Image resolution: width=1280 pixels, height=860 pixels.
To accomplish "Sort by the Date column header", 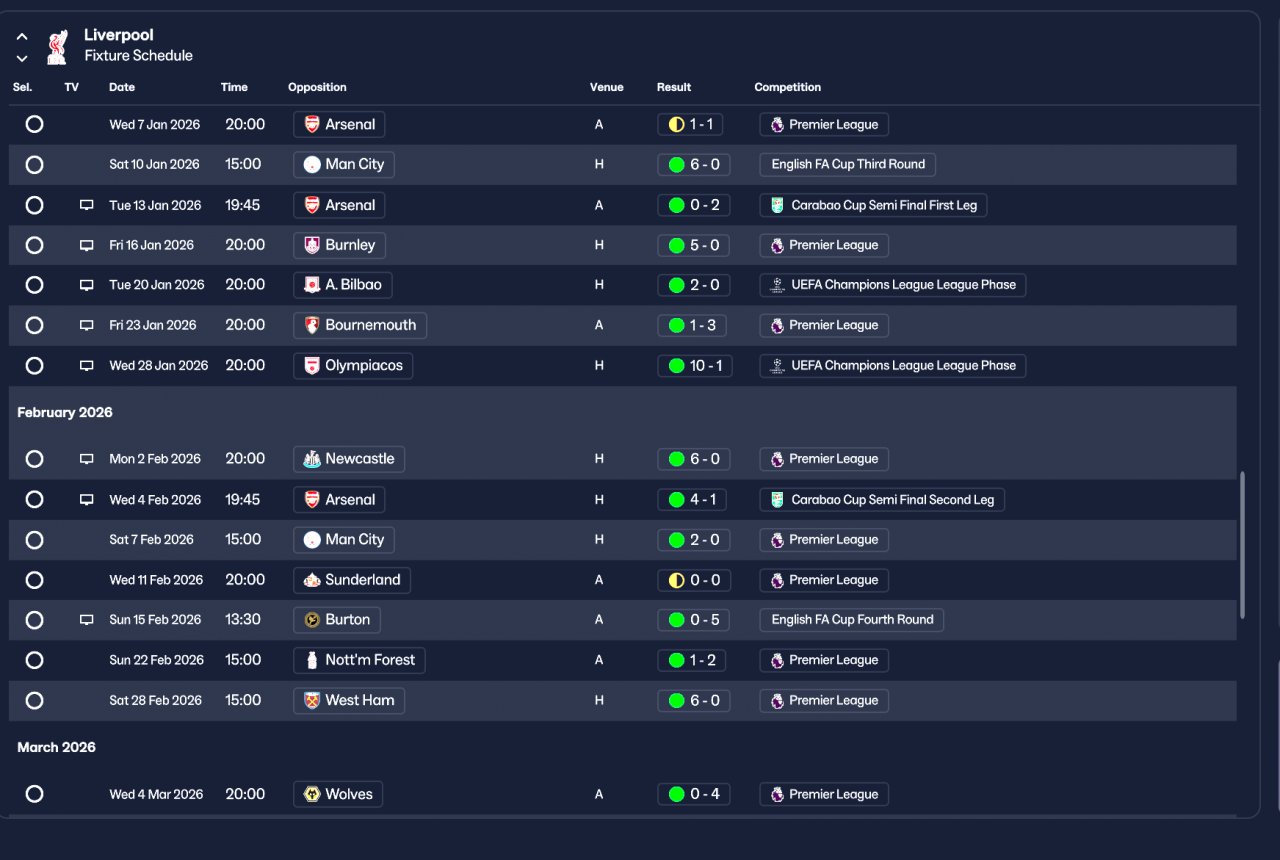I will click(x=122, y=87).
